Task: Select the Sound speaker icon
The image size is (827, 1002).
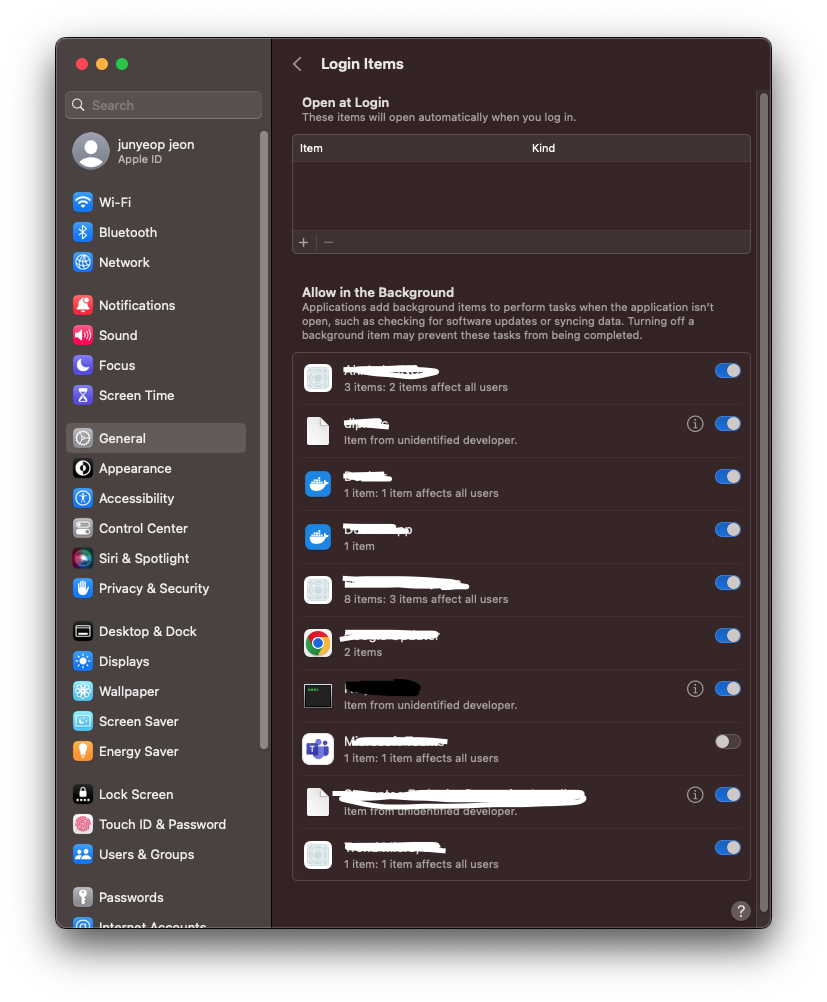Action: pyautogui.click(x=83, y=335)
